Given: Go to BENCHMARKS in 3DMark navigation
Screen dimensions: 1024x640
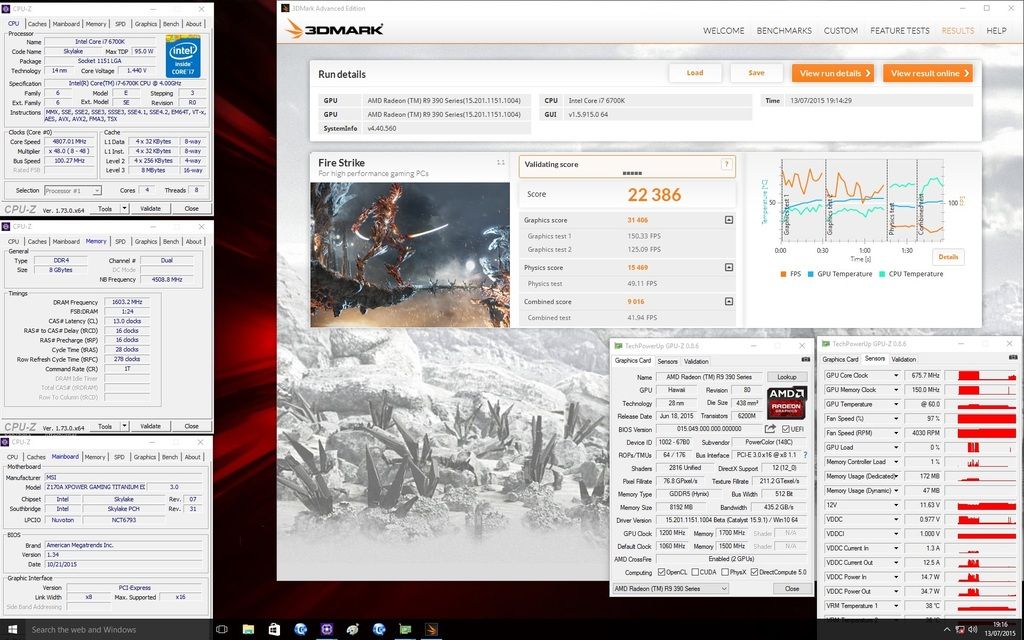Looking at the screenshot, I should click(x=784, y=31).
